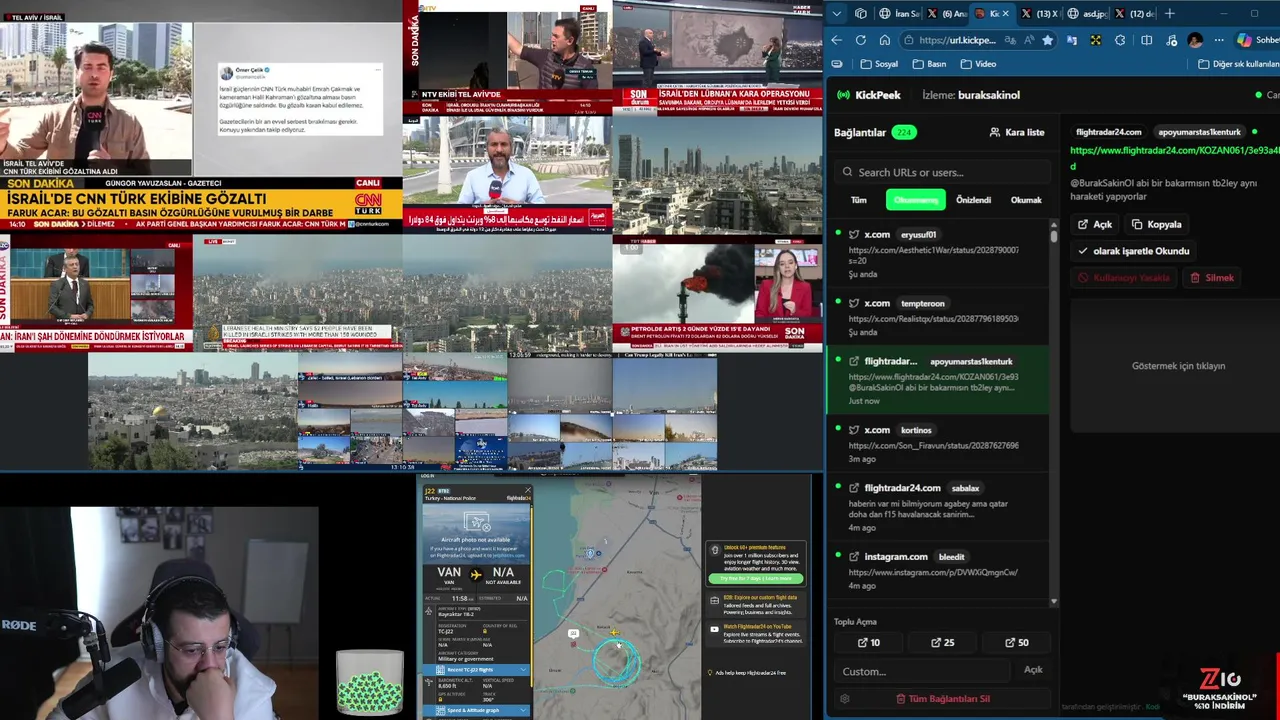Screen dimensions: 1280x720
Task: Open the browser extensions puzzle icon
Action: point(1120,40)
